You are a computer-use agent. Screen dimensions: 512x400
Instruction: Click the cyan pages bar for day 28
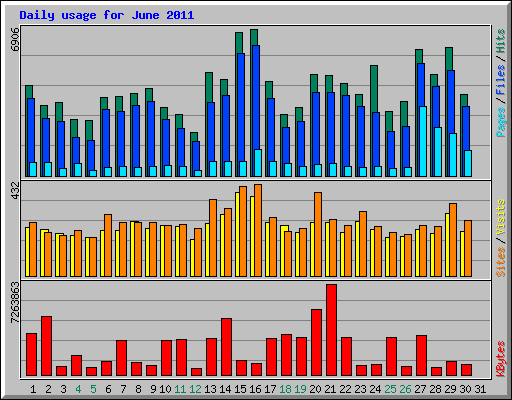click(x=438, y=152)
